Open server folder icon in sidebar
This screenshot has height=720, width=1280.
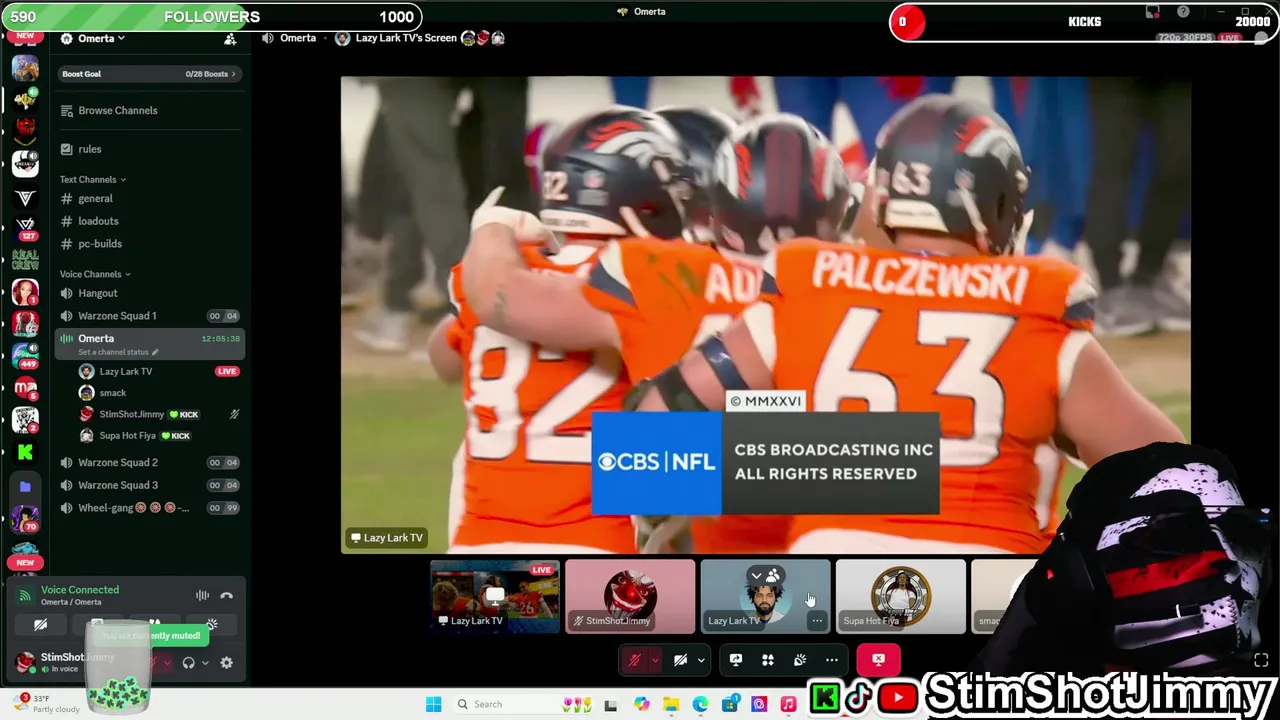click(26, 487)
